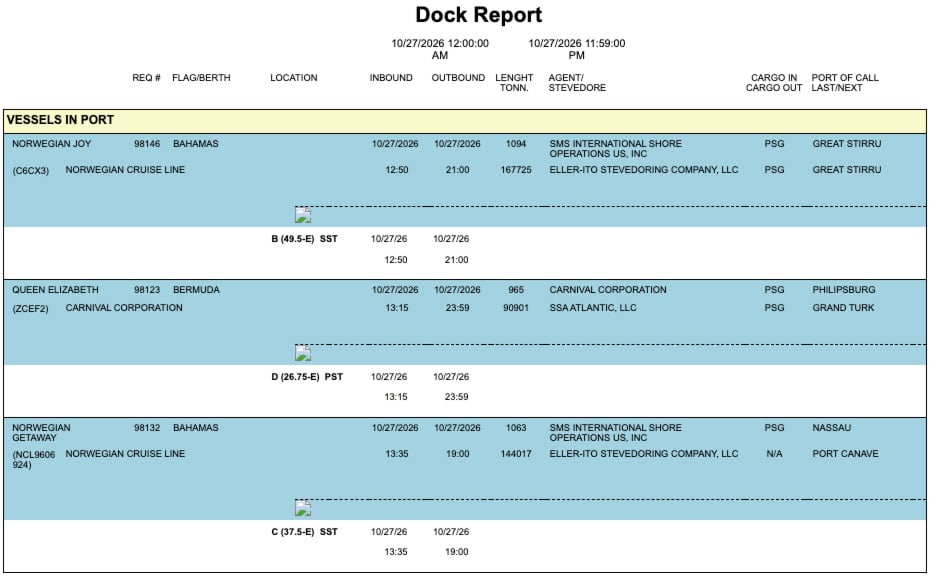Click the broken image icon under Norwegian Getaway
The height and width of the screenshot is (577, 930).
click(x=303, y=508)
